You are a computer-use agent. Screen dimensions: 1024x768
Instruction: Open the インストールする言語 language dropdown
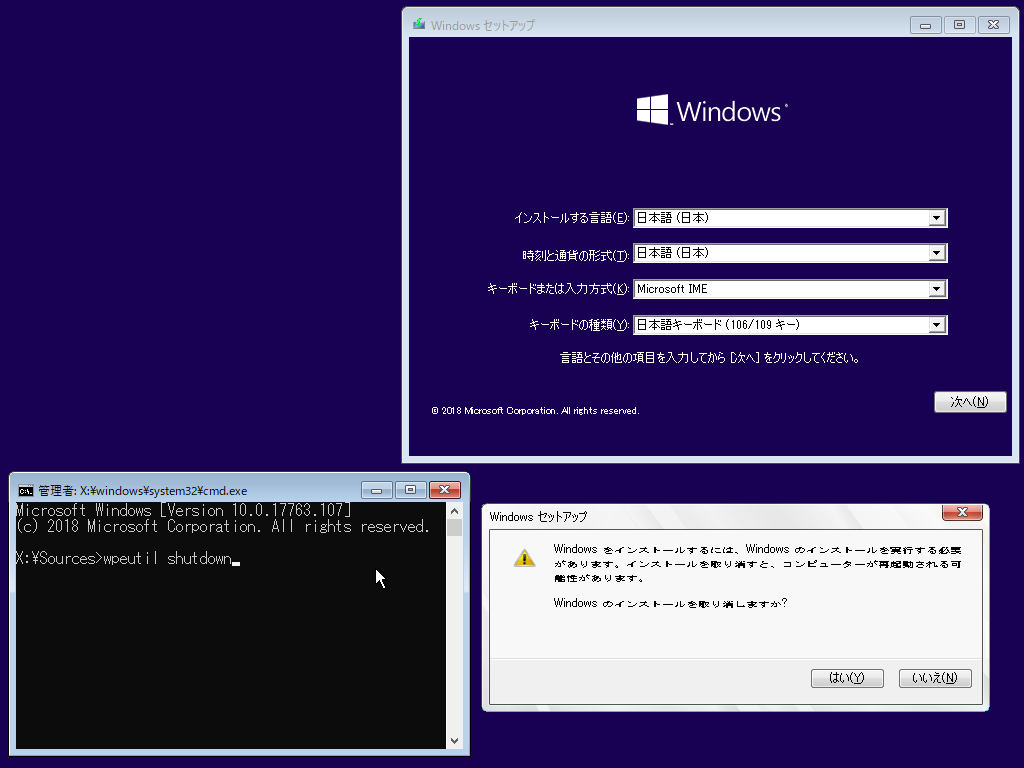937,217
